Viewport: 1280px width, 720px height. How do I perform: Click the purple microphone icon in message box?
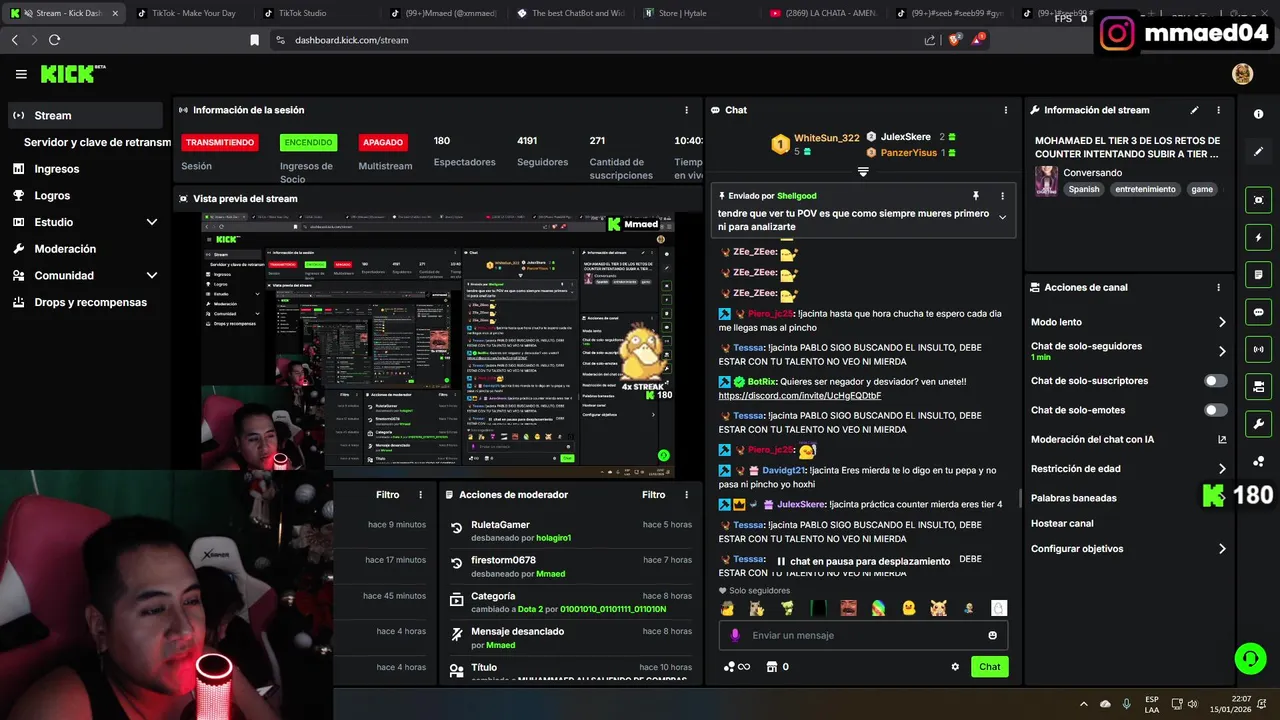pyautogui.click(x=735, y=635)
